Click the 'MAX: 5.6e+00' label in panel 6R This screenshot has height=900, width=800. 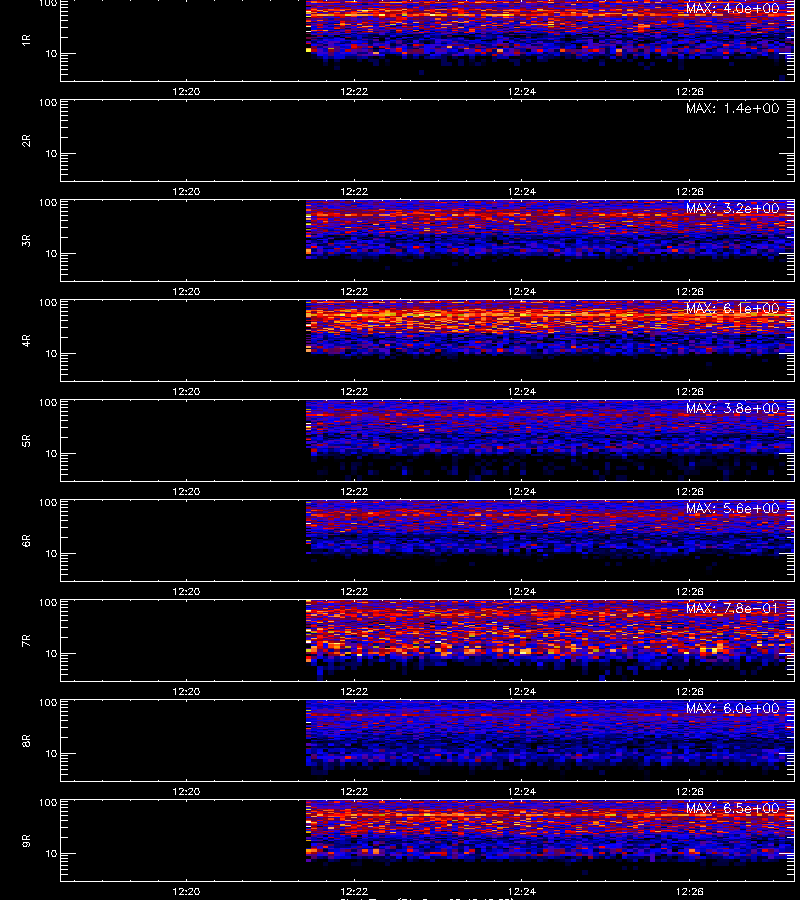tap(732, 509)
